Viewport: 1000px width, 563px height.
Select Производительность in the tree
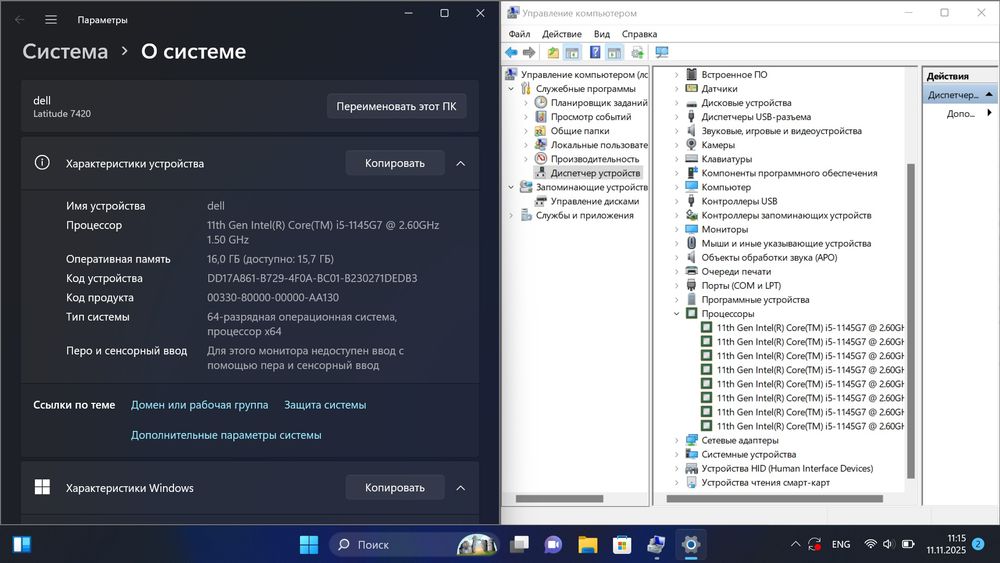[x=594, y=159]
